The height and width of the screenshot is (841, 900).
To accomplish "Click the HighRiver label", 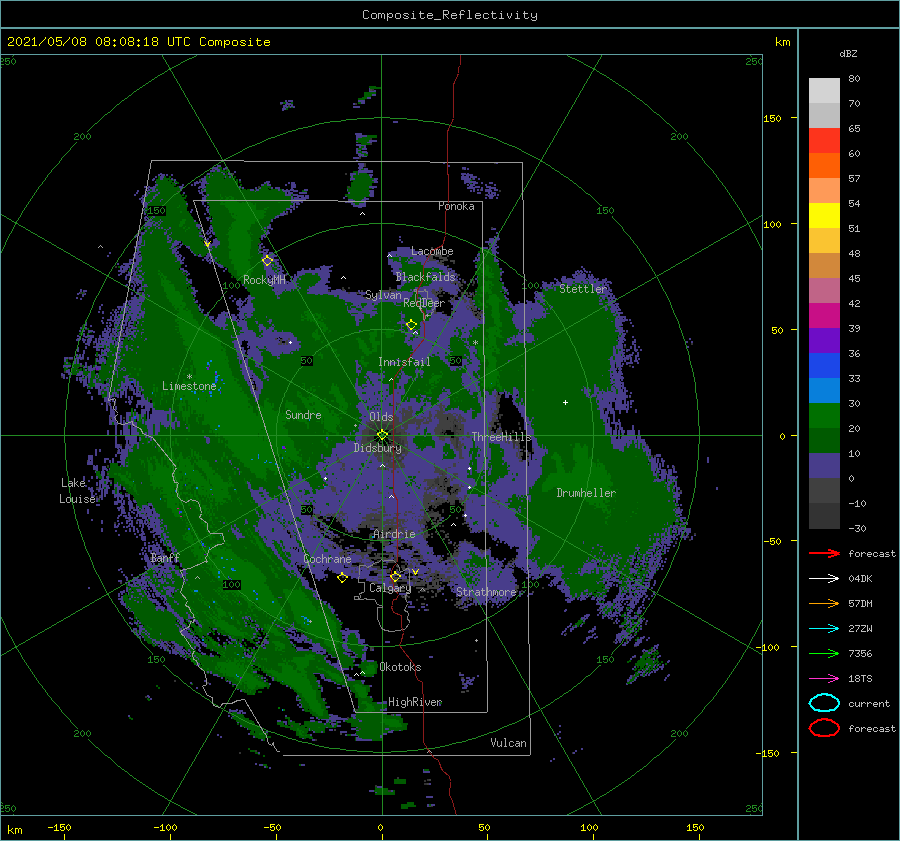I will point(415,702).
